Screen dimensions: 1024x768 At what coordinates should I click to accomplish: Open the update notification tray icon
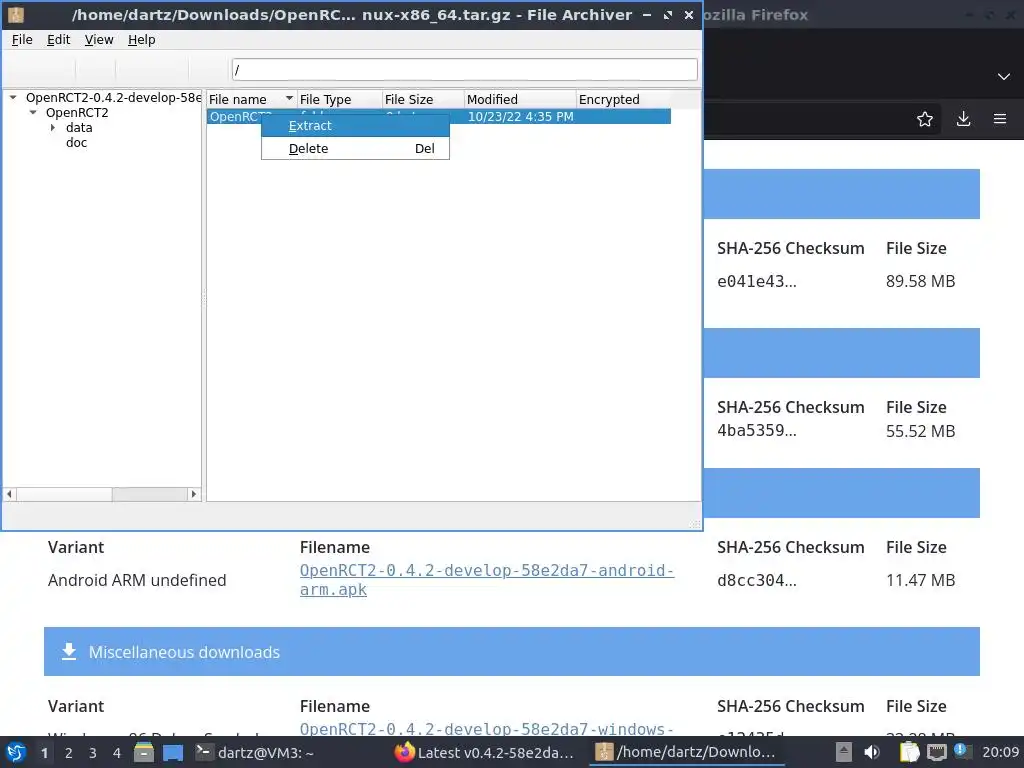click(x=961, y=750)
